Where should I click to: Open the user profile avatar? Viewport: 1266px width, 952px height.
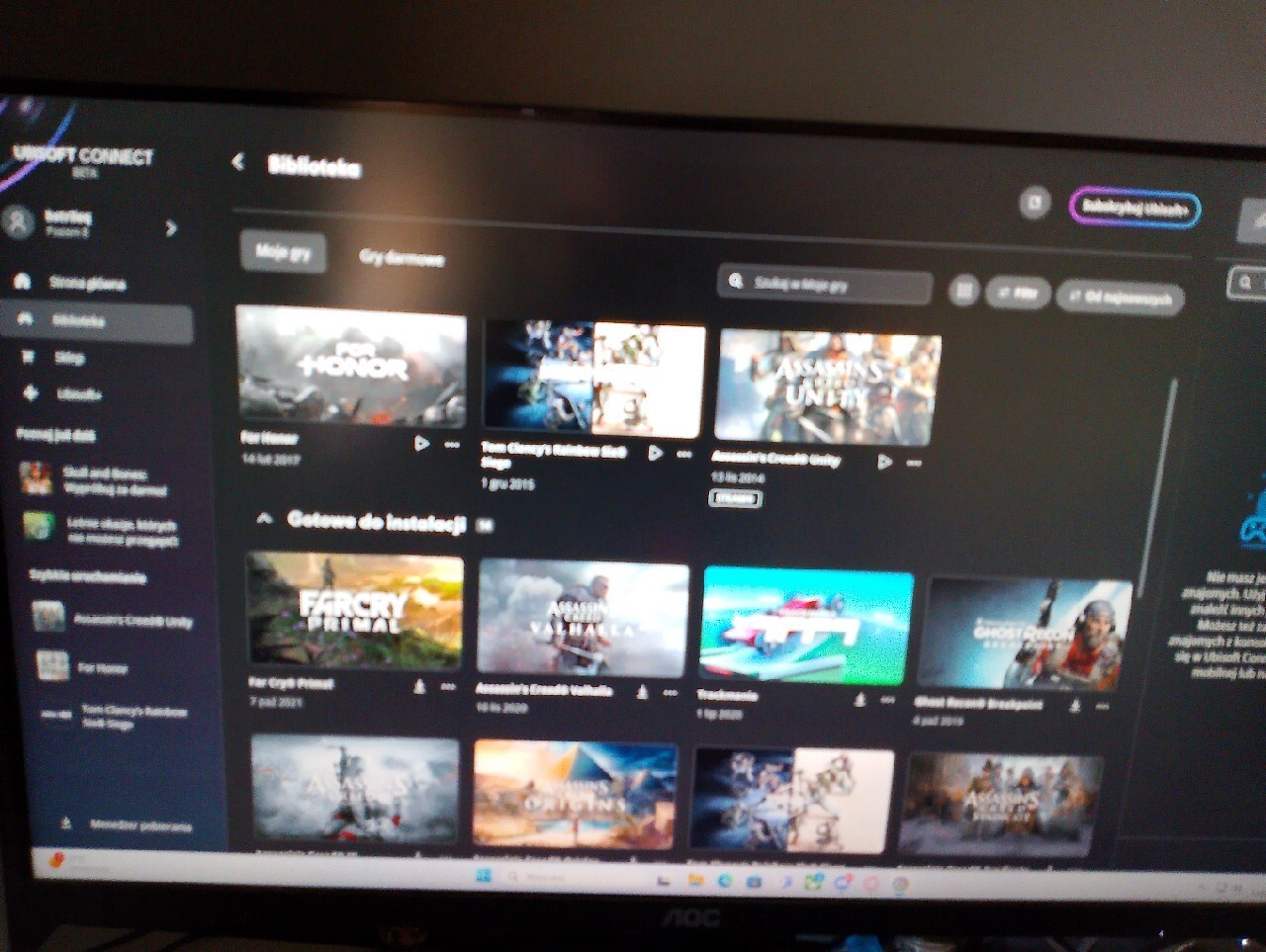(x=18, y=221)
